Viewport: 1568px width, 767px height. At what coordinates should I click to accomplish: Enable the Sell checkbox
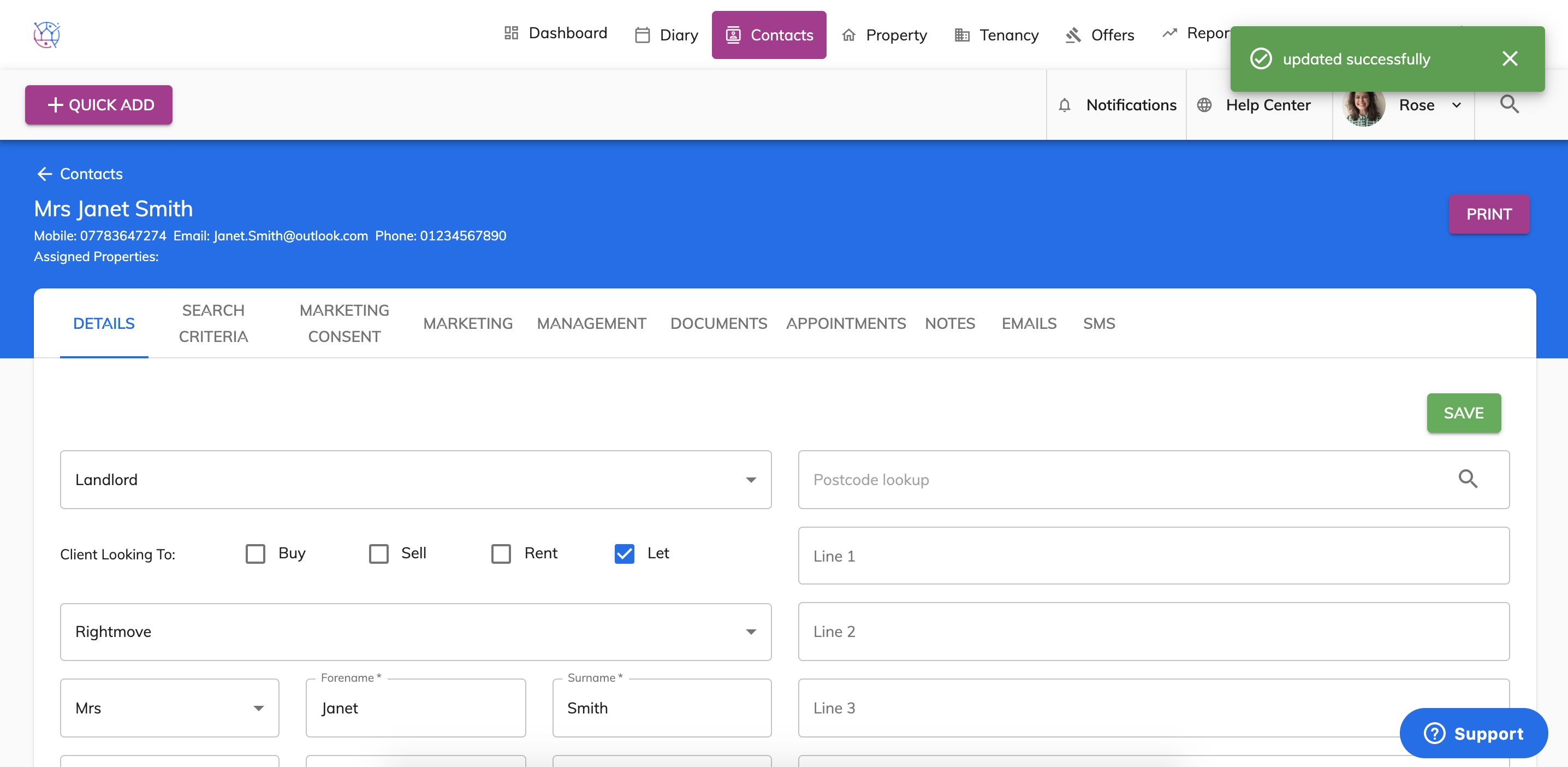click(378, 553)
